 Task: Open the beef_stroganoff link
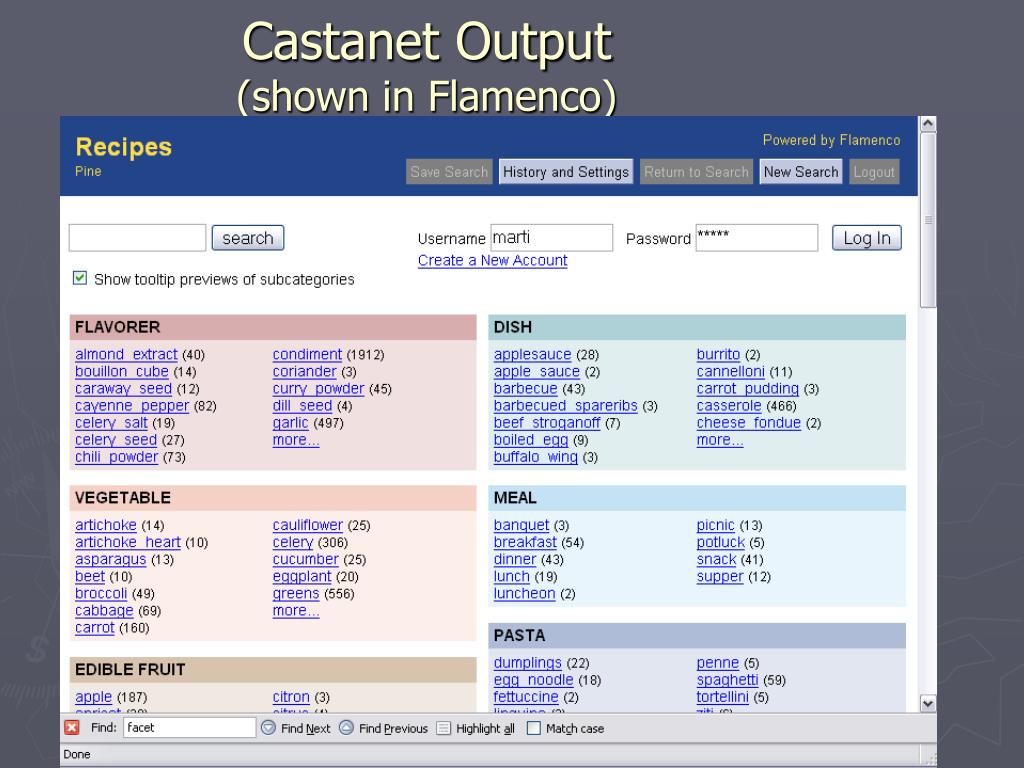(547, 423)
